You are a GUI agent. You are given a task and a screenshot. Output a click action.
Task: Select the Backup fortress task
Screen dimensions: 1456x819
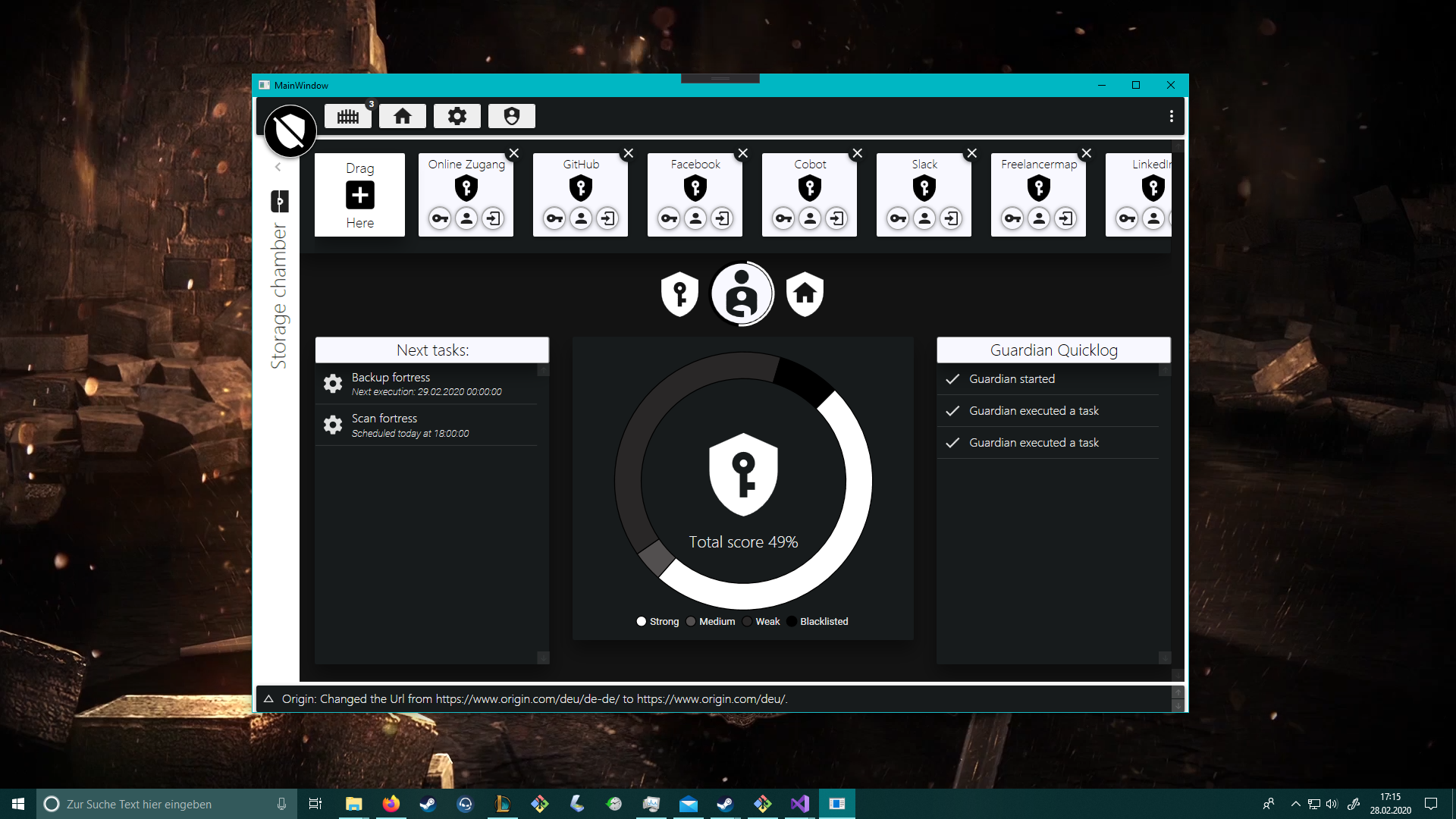coord(426,384)
